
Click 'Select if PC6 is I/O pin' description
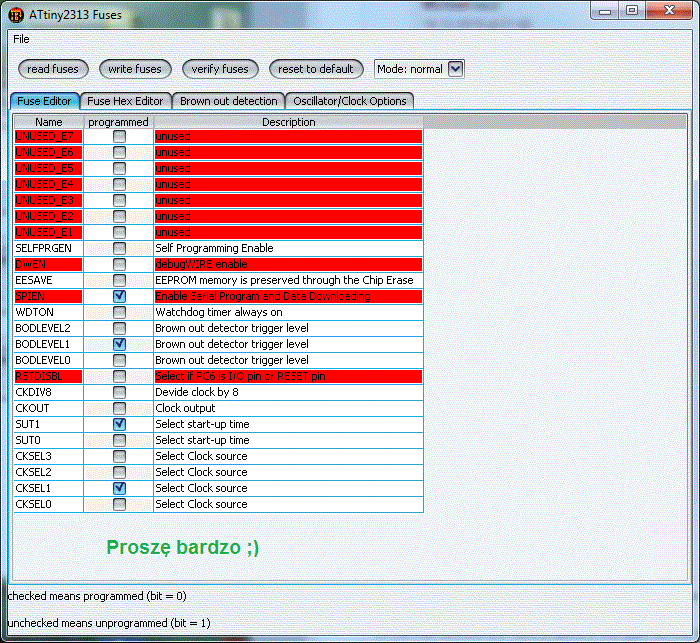[288, 376]
